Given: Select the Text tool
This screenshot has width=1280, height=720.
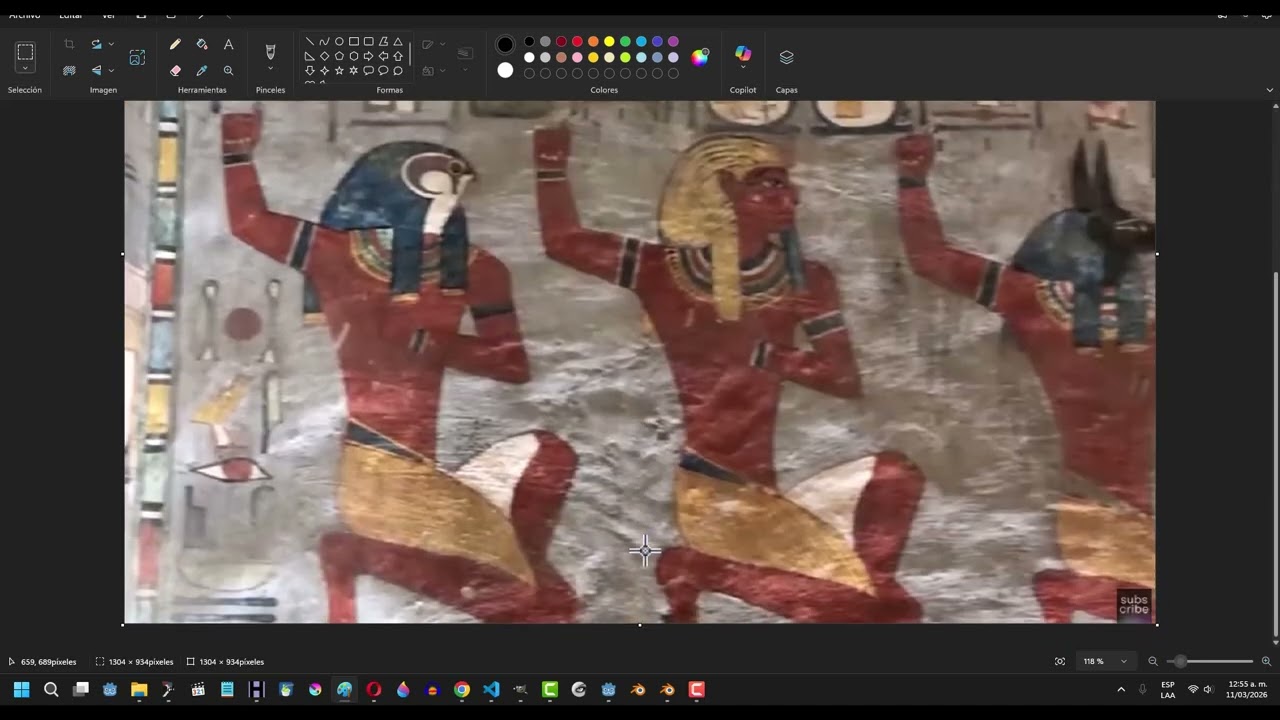Looking at the screenshot, I should click(x=228, y=44).
